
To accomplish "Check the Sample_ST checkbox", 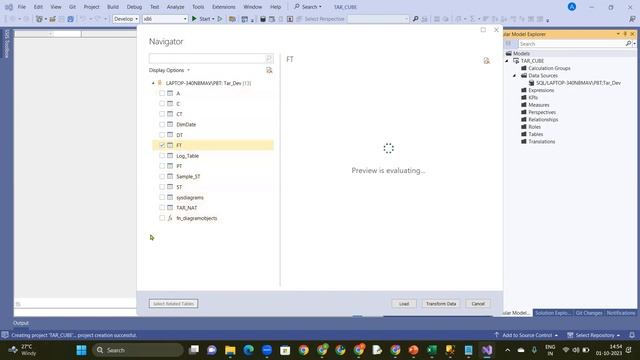I will [x=162, y=176].
